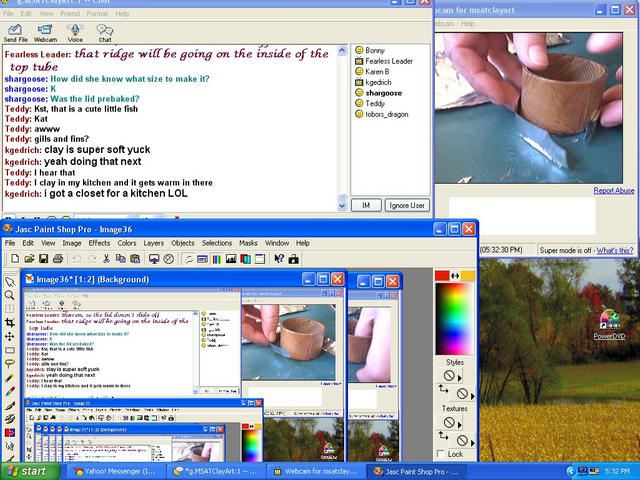Select the Zoom magnifier tool
This screenshot has width=640, height=480.
10,295
